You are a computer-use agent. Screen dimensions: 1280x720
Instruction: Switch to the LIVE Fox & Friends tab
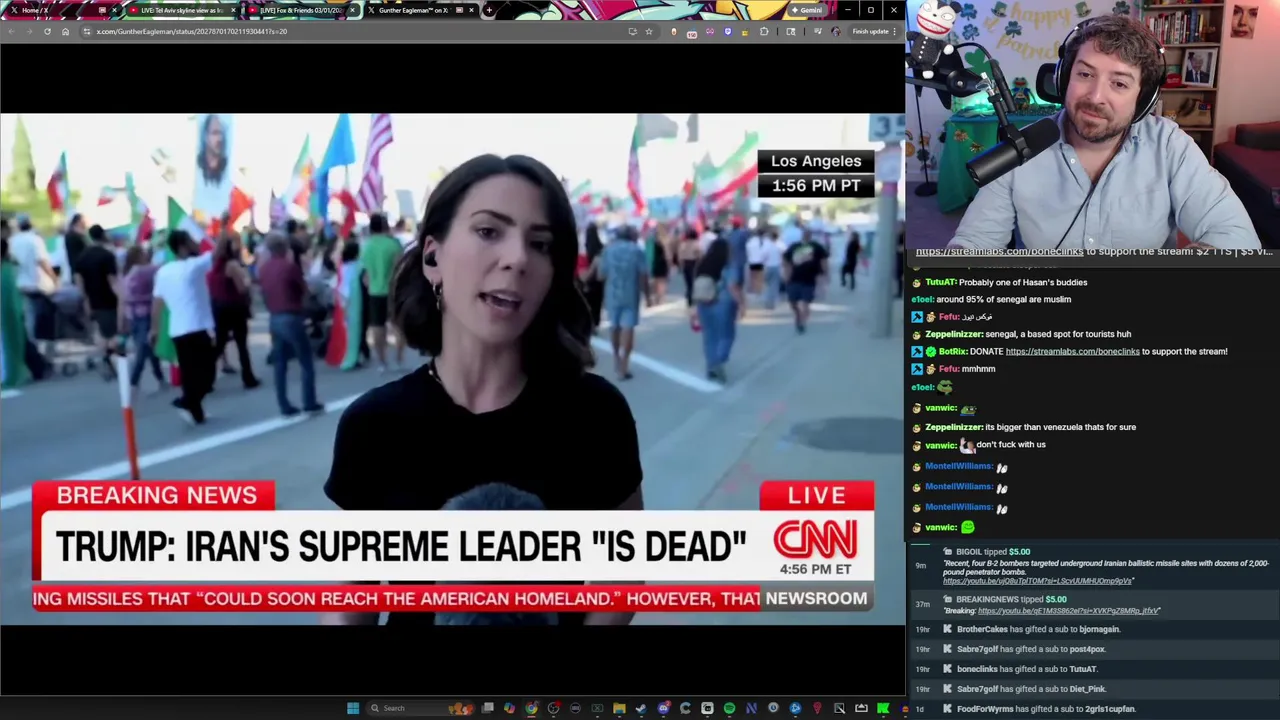[x=300, y=10]
